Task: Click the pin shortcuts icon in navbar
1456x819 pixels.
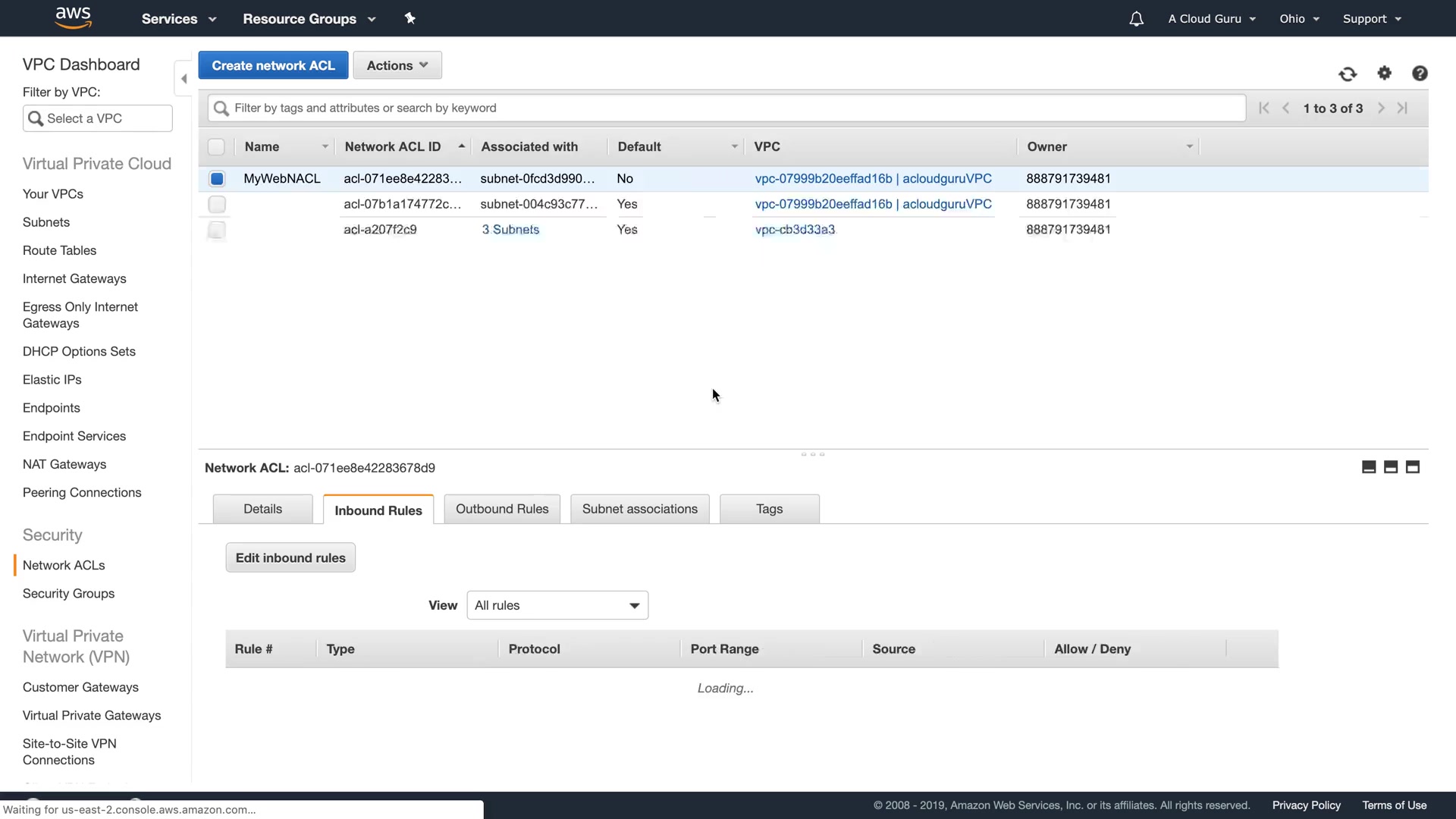Action: (x=410, y=18)
